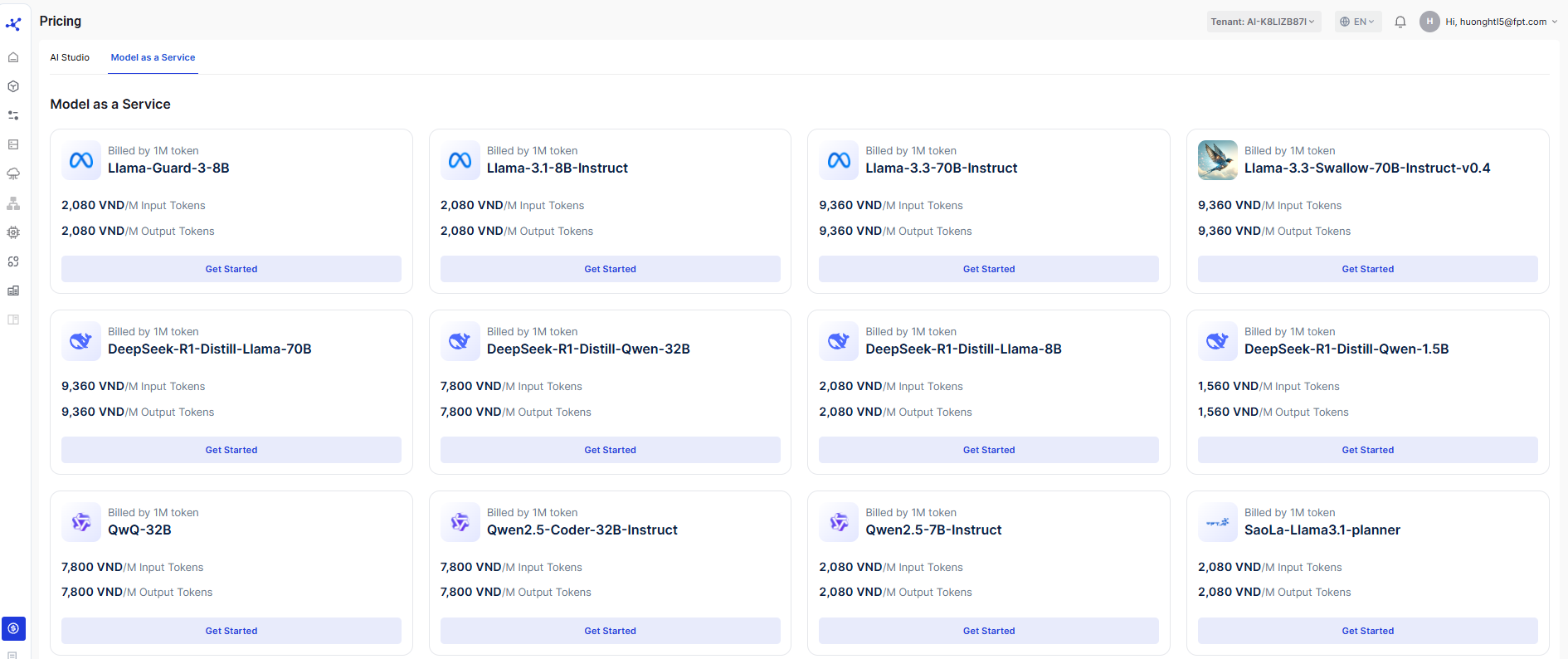Viewport: 1568px width, 659px height.
Task: Click the Meta logo on the Llama-Guard-3-8B card
Action: [x=81, y=160]
